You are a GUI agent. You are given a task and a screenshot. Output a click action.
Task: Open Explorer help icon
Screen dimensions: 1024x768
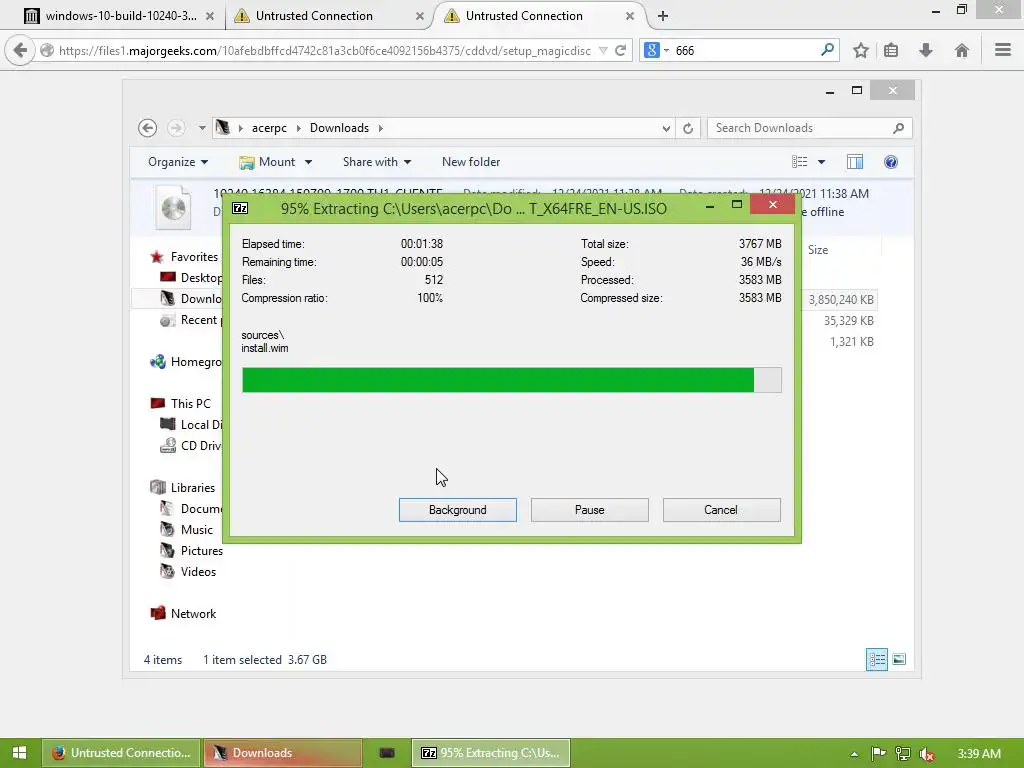coord(891,162)
